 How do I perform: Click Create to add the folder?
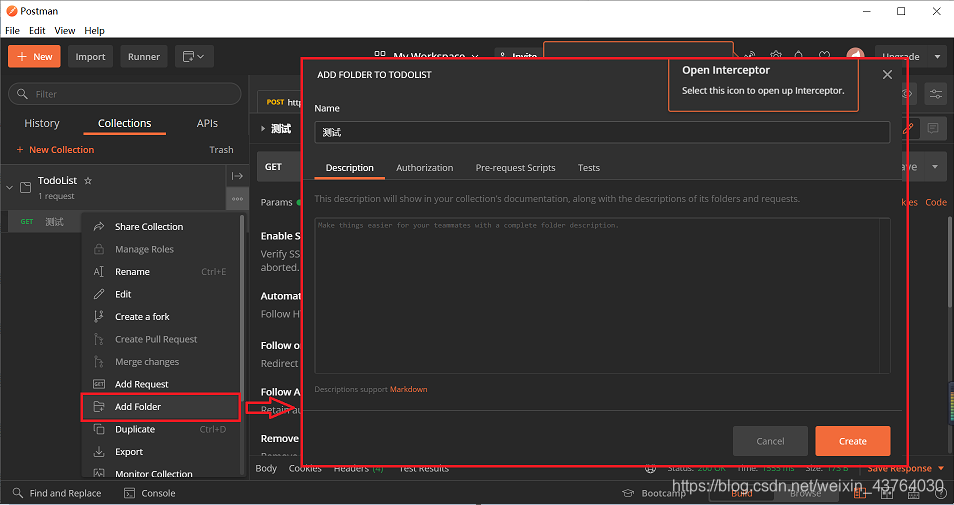coord(853,441)
